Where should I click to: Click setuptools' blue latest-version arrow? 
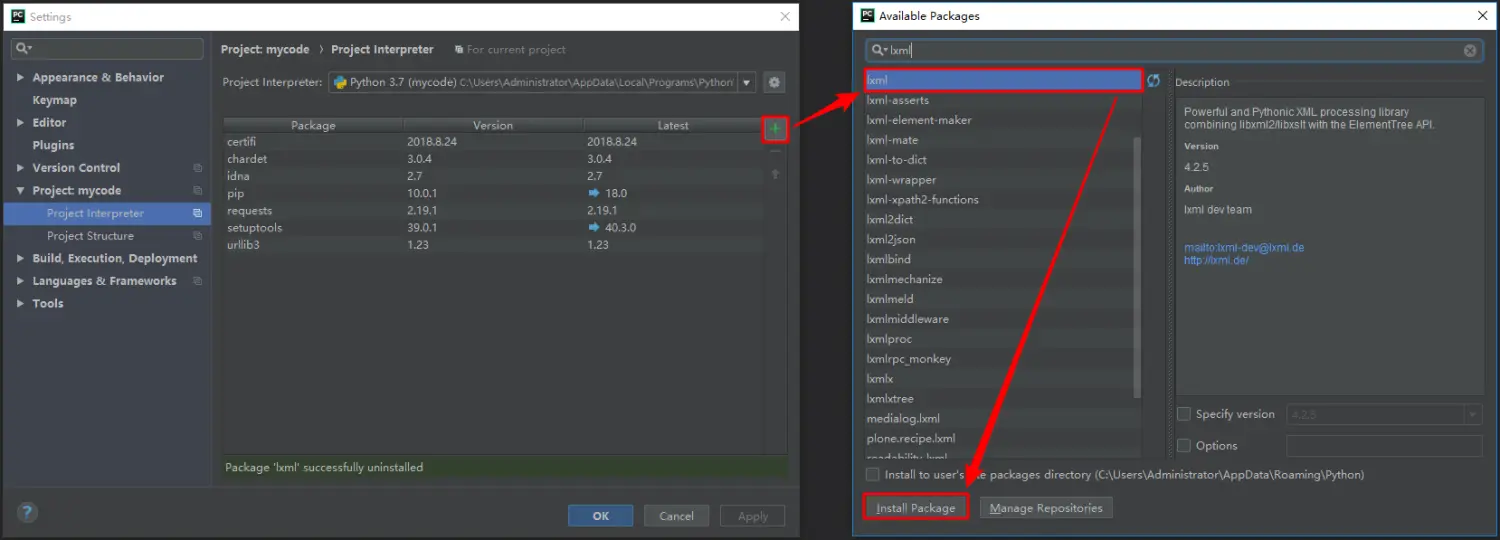point(595,228)
